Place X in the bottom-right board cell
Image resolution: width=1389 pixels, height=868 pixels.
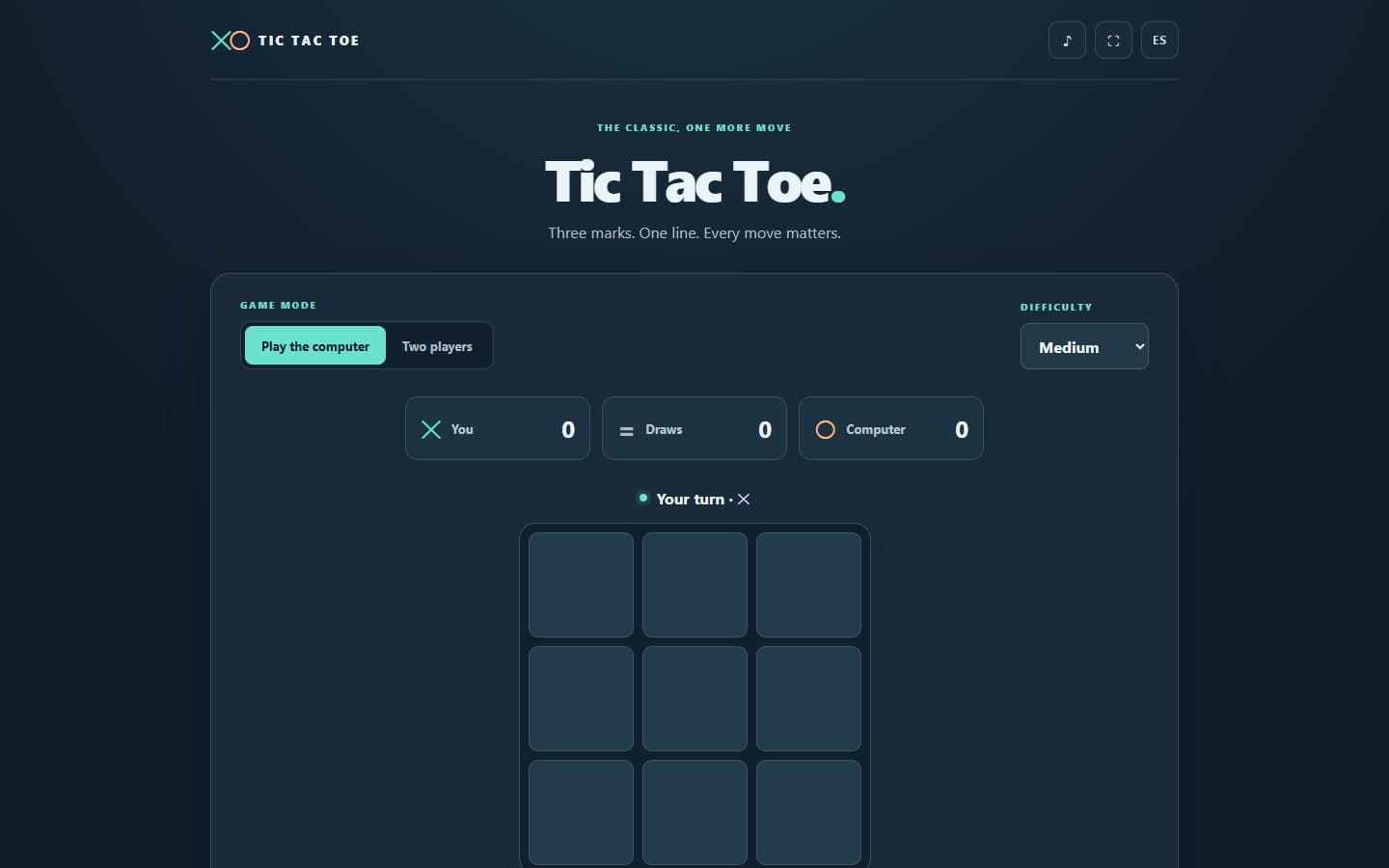coord(808,812)
